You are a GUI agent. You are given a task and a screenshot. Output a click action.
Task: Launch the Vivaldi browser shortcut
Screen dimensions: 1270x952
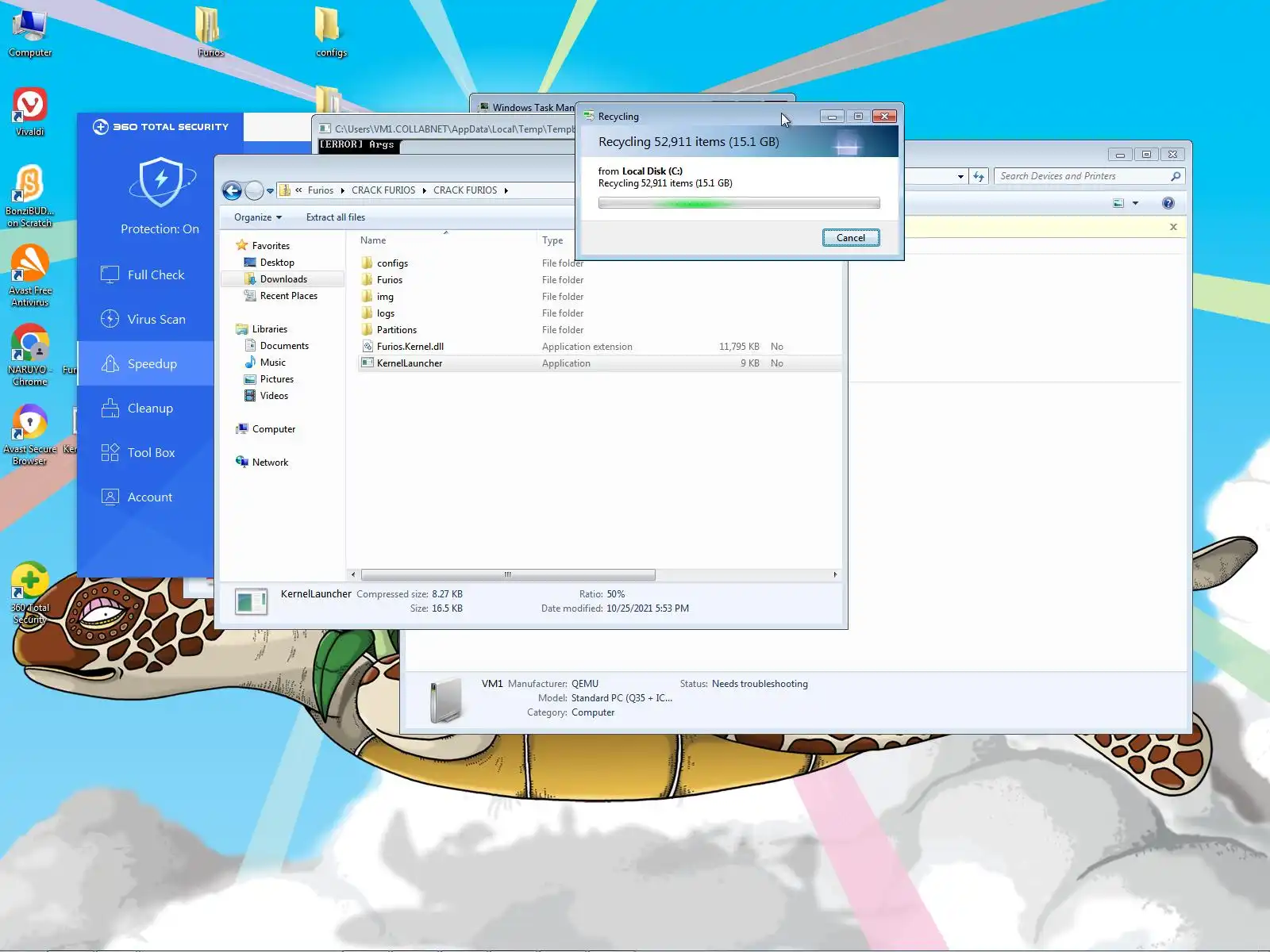tap(30, 113)
